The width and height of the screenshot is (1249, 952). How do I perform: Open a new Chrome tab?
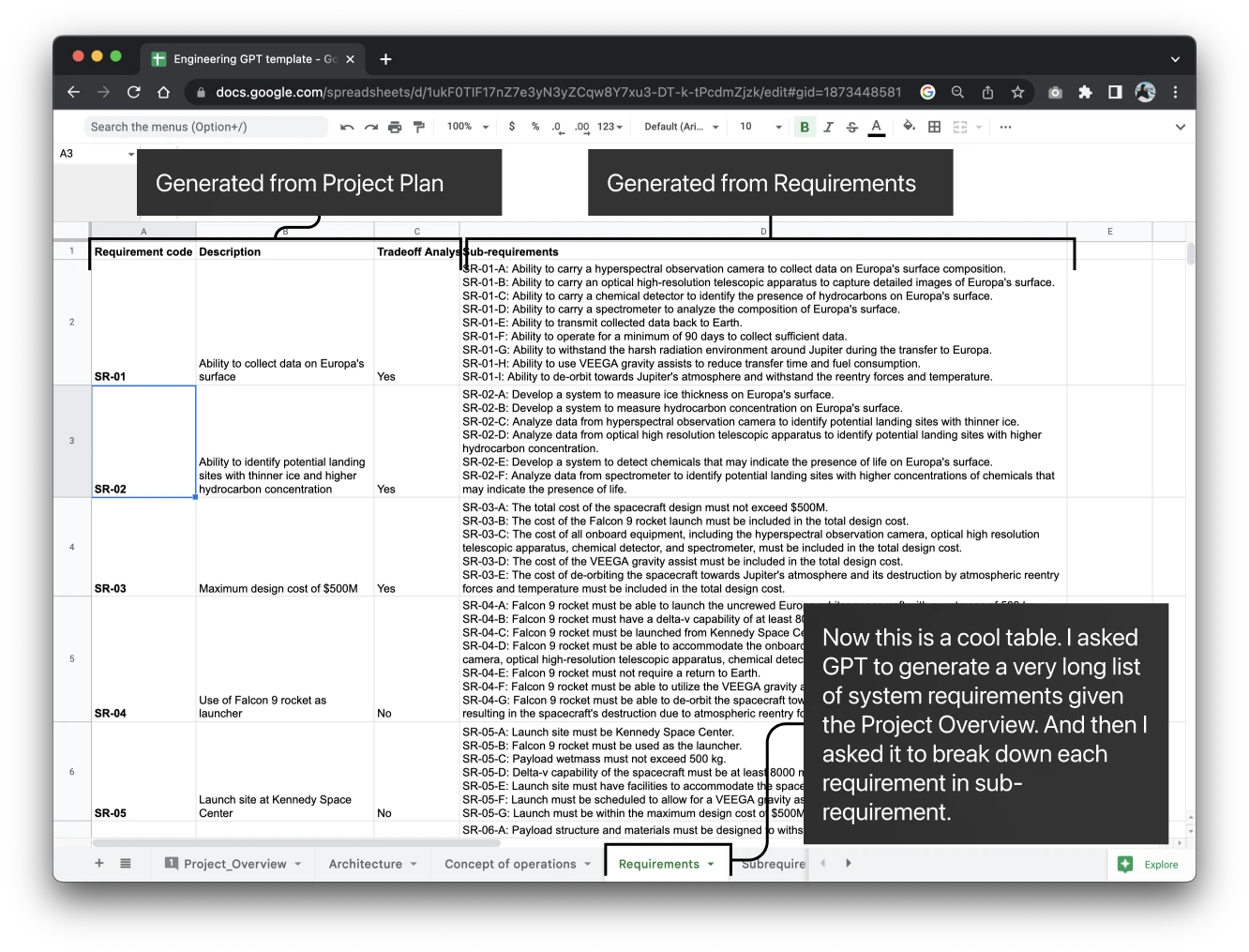coord(385,59)
